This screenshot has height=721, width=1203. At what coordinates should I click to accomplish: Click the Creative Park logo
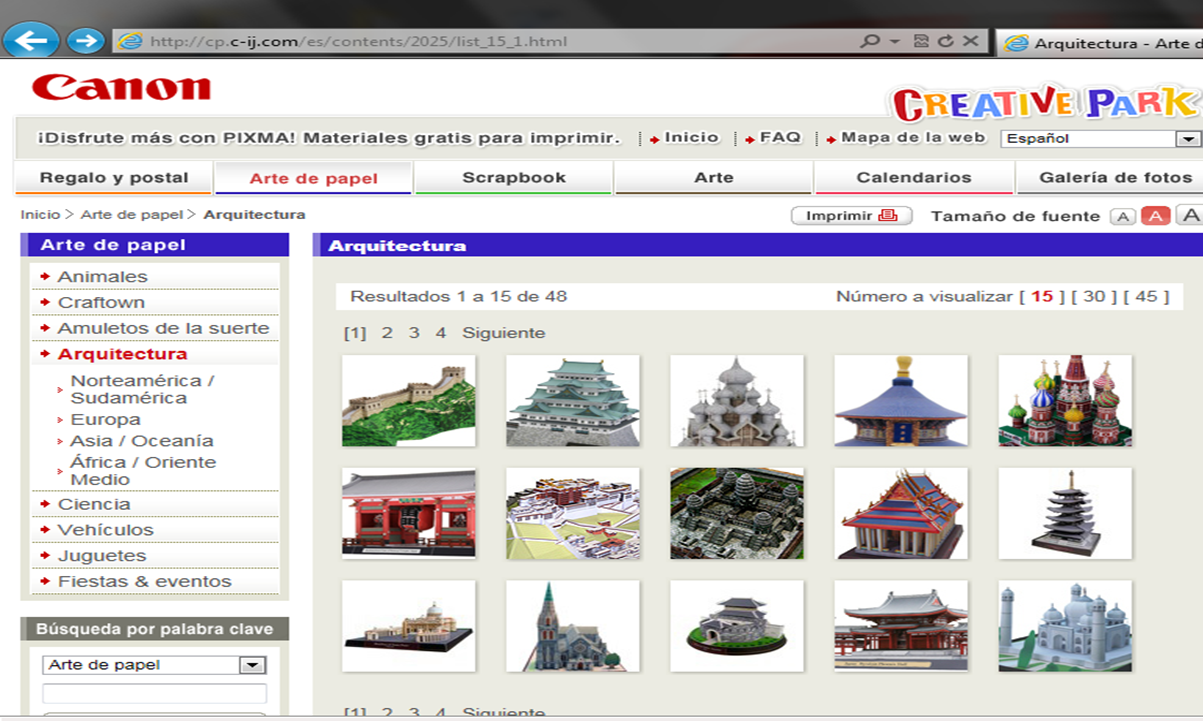(x=1043, y=103)
